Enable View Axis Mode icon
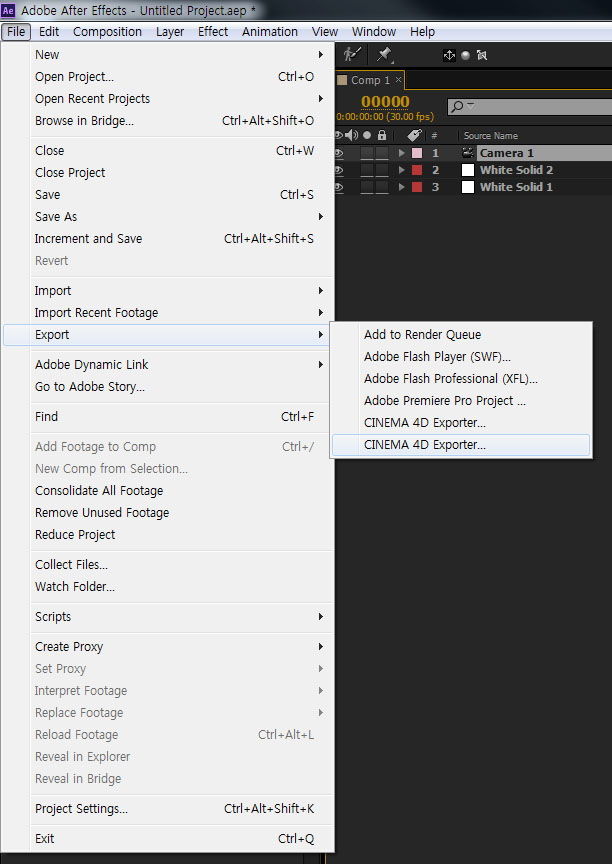612x864 pixels. pyautogui.click(x=482, y=55)
